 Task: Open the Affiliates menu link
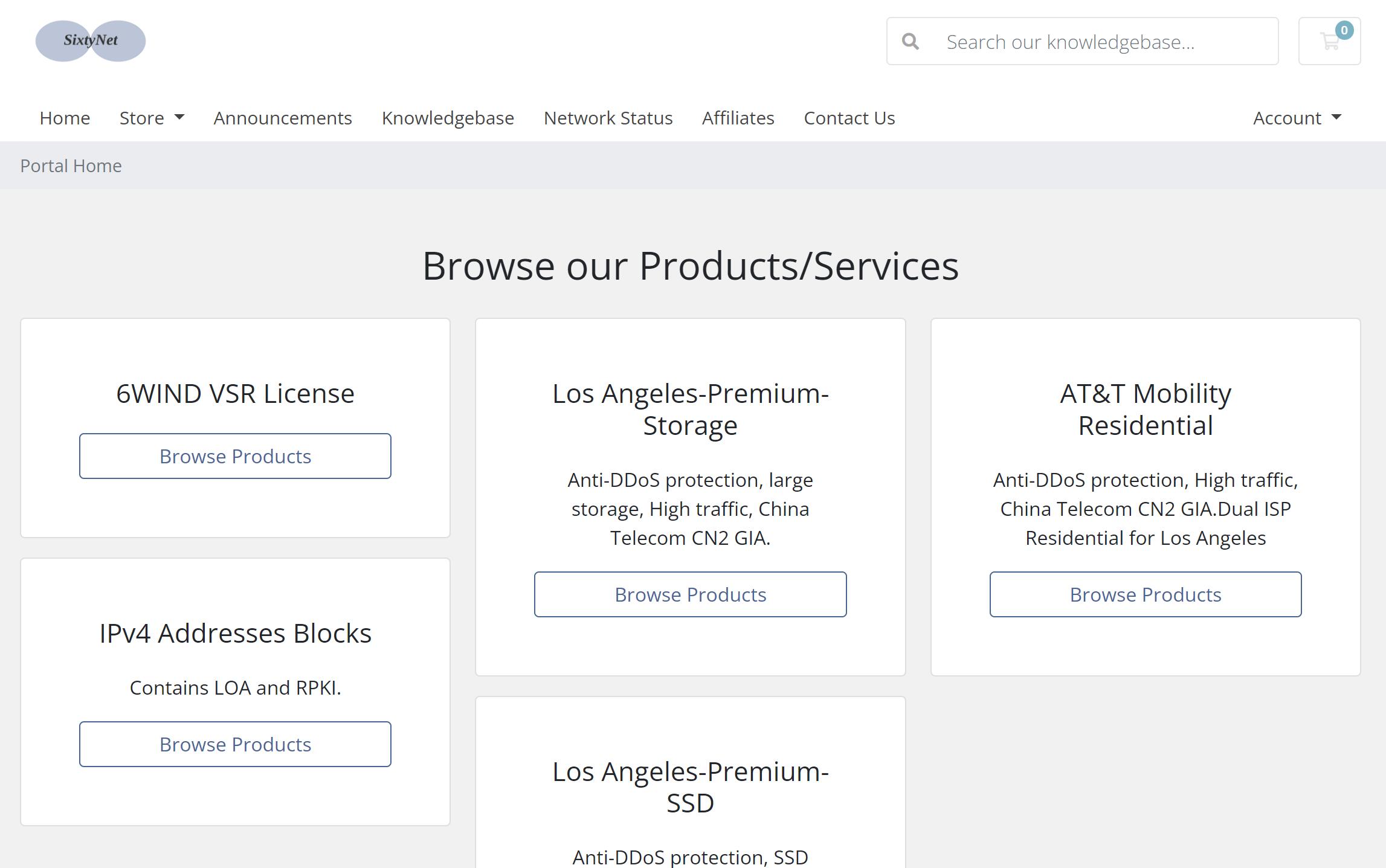[738, 118]
